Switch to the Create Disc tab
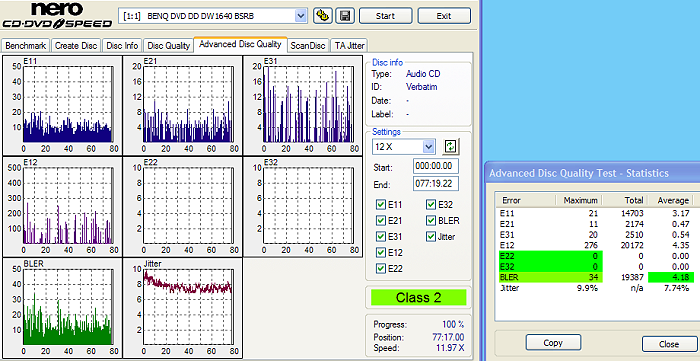Image resolution: width=700 pixels, height=361 pixels. click(76, 46)
